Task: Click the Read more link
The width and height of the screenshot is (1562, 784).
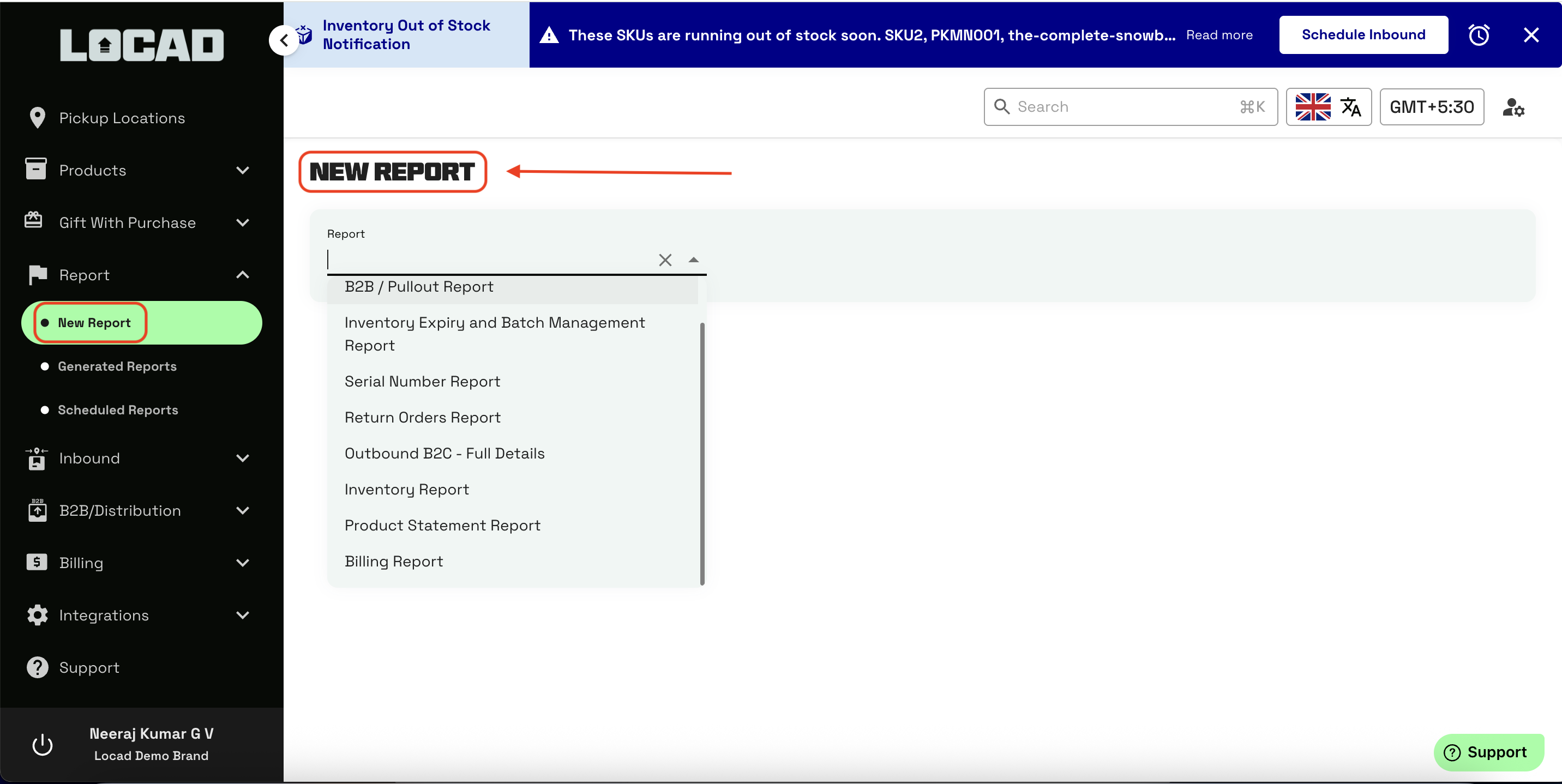Action: (1219, 35)
